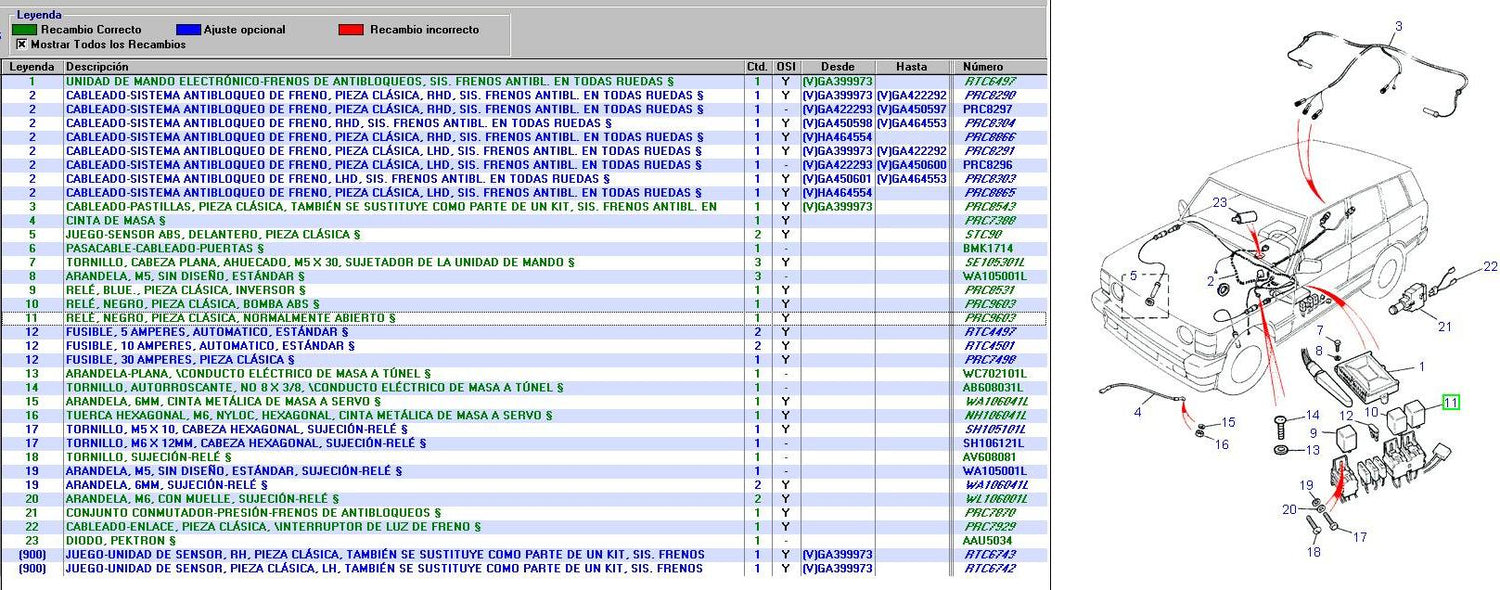
Task: Select the CINTA DE MASA row
Action: tap(523, 220)
